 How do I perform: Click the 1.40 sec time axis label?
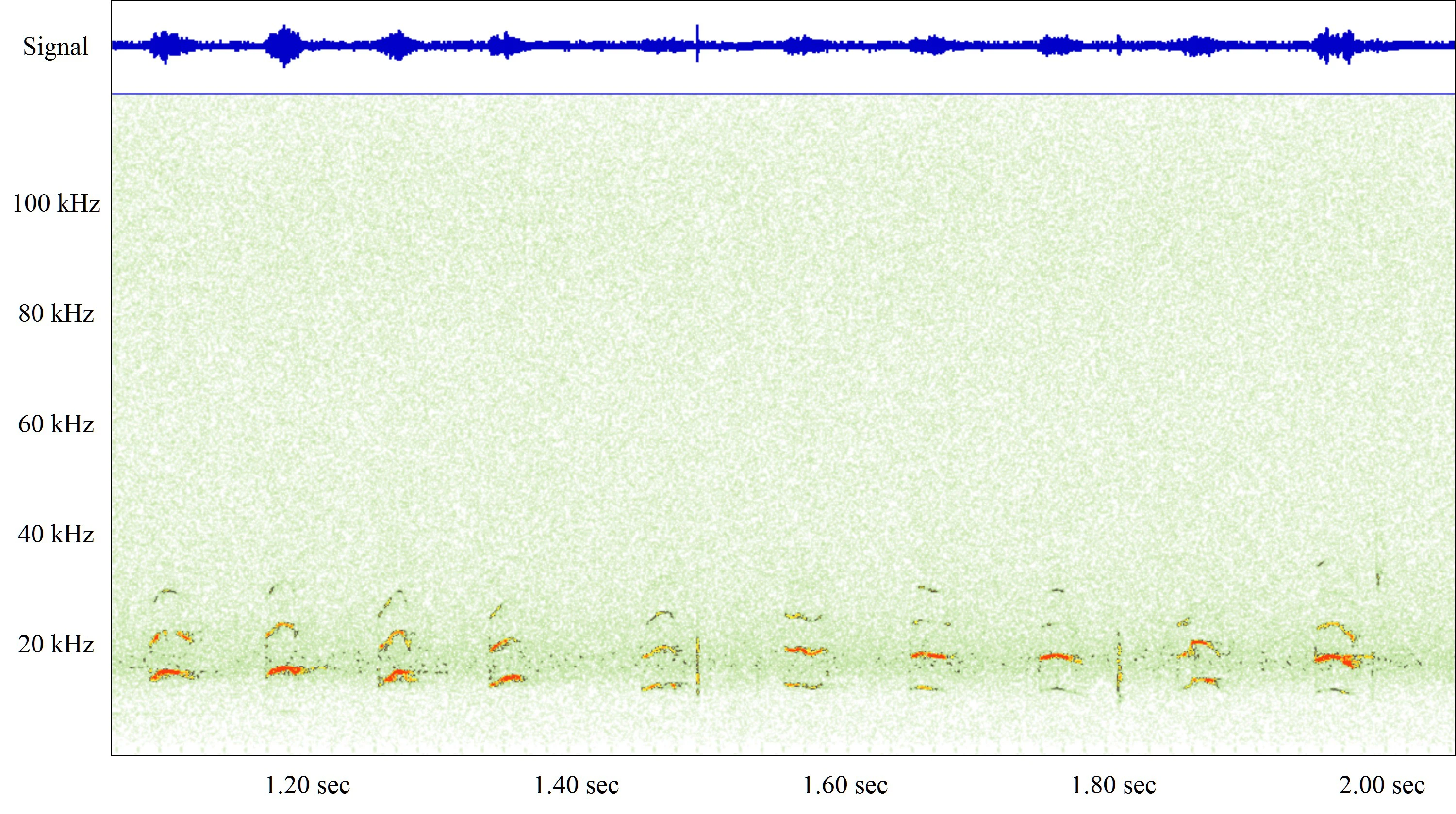point(576,785)
